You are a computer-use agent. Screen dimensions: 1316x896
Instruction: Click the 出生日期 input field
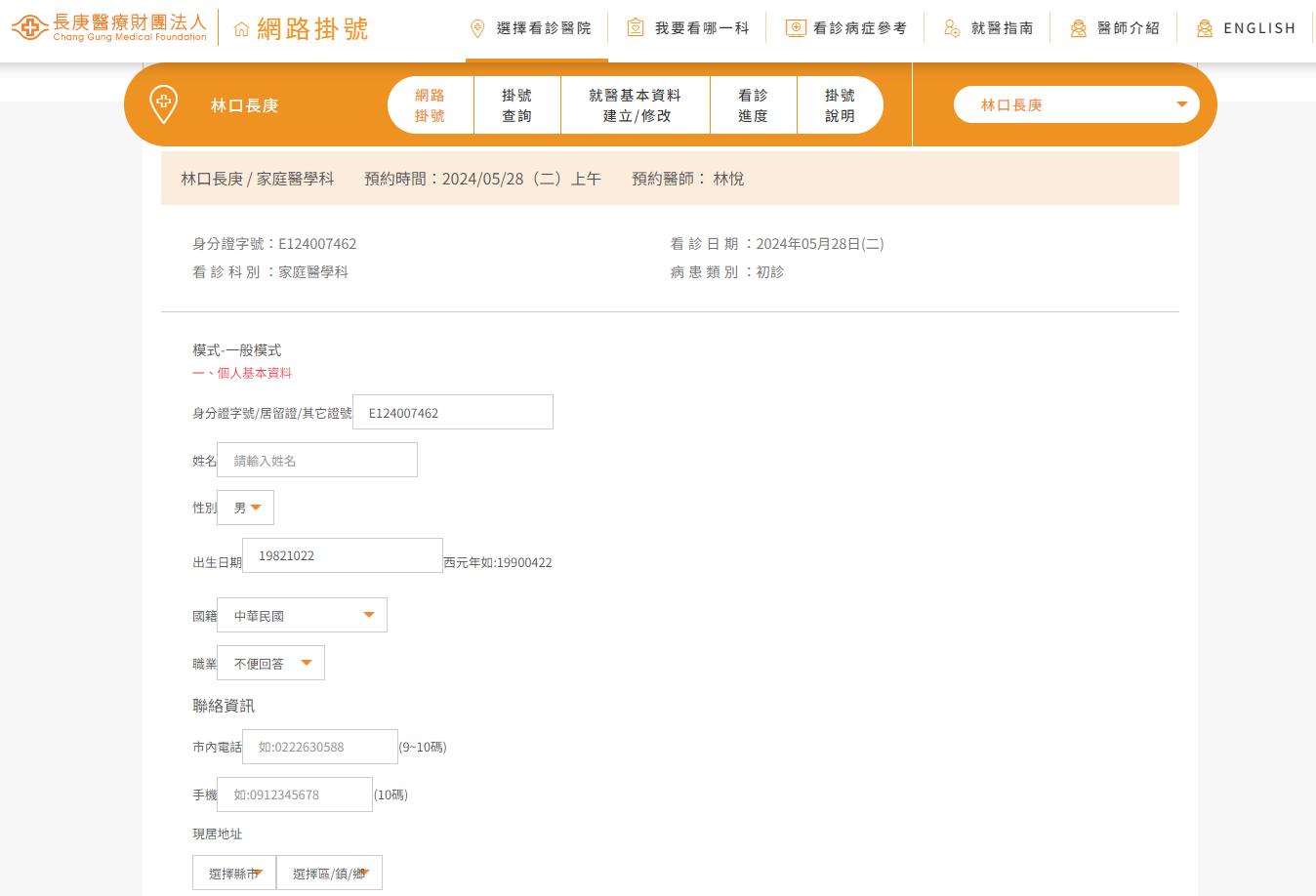click(x=343, y=555)
